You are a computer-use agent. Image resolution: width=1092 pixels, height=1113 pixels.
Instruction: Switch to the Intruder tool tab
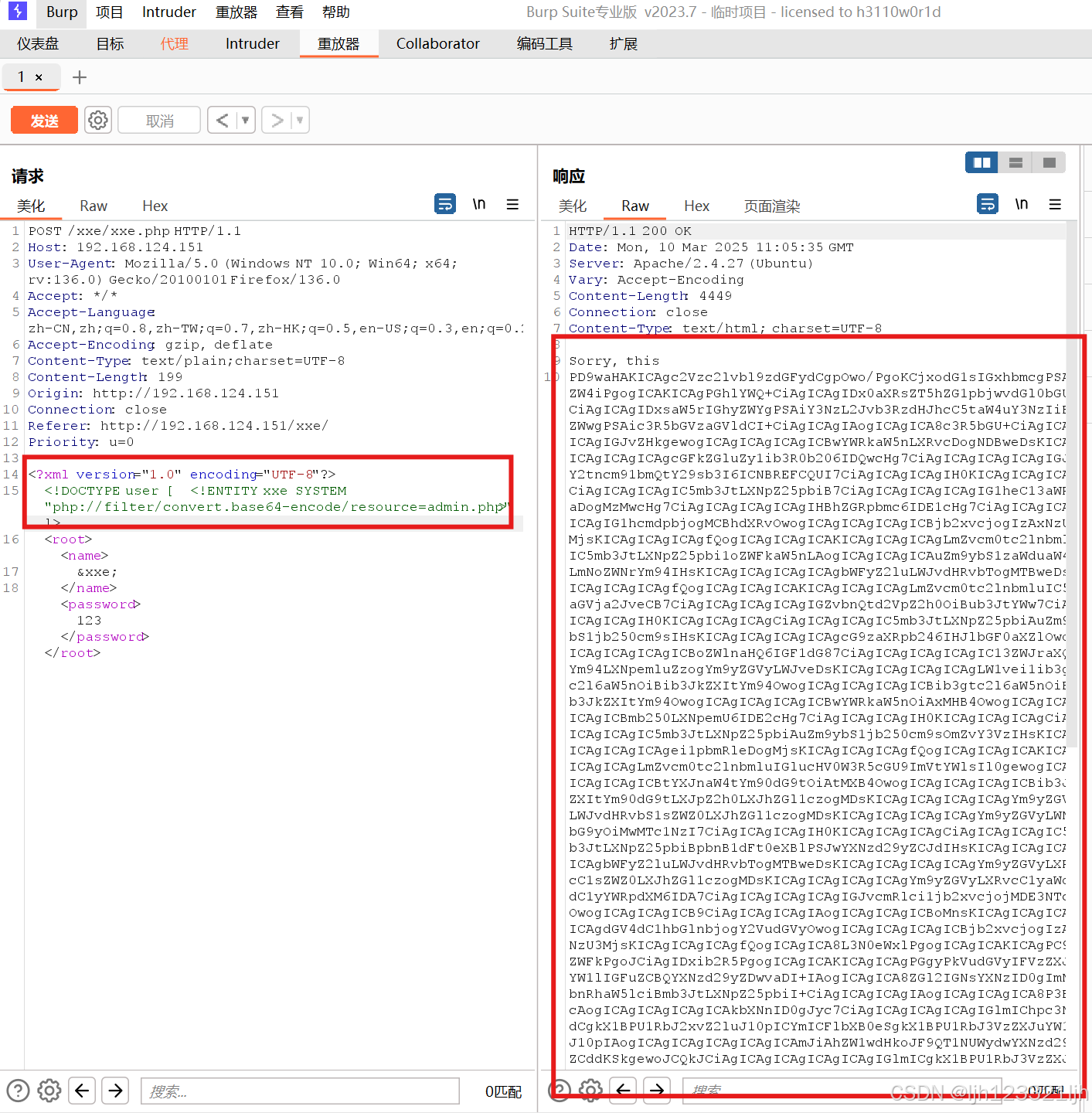click(x=253, y=44)
